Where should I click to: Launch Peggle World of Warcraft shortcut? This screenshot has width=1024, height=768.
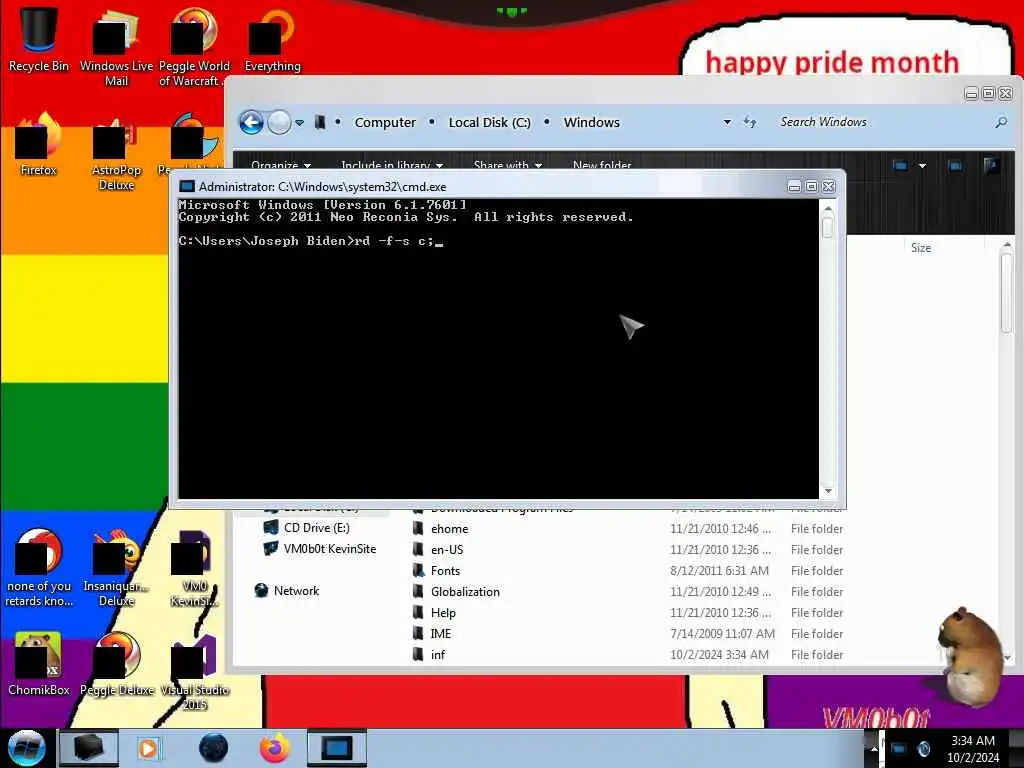194,47
